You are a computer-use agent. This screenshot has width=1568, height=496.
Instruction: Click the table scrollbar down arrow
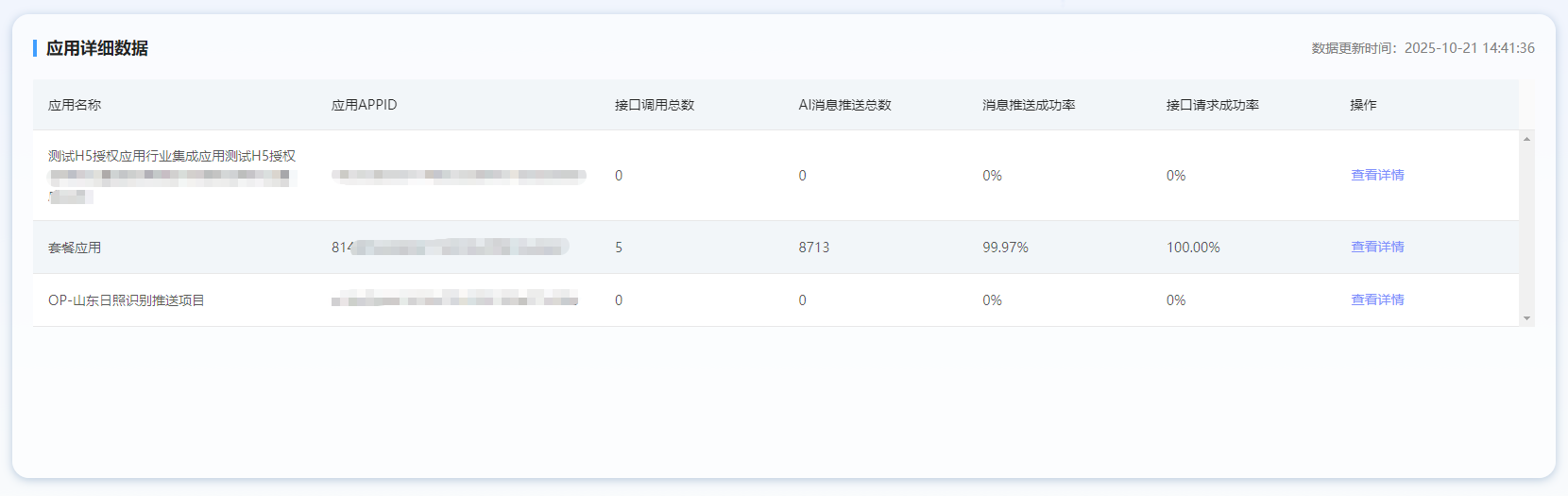tap(1526, 318)
